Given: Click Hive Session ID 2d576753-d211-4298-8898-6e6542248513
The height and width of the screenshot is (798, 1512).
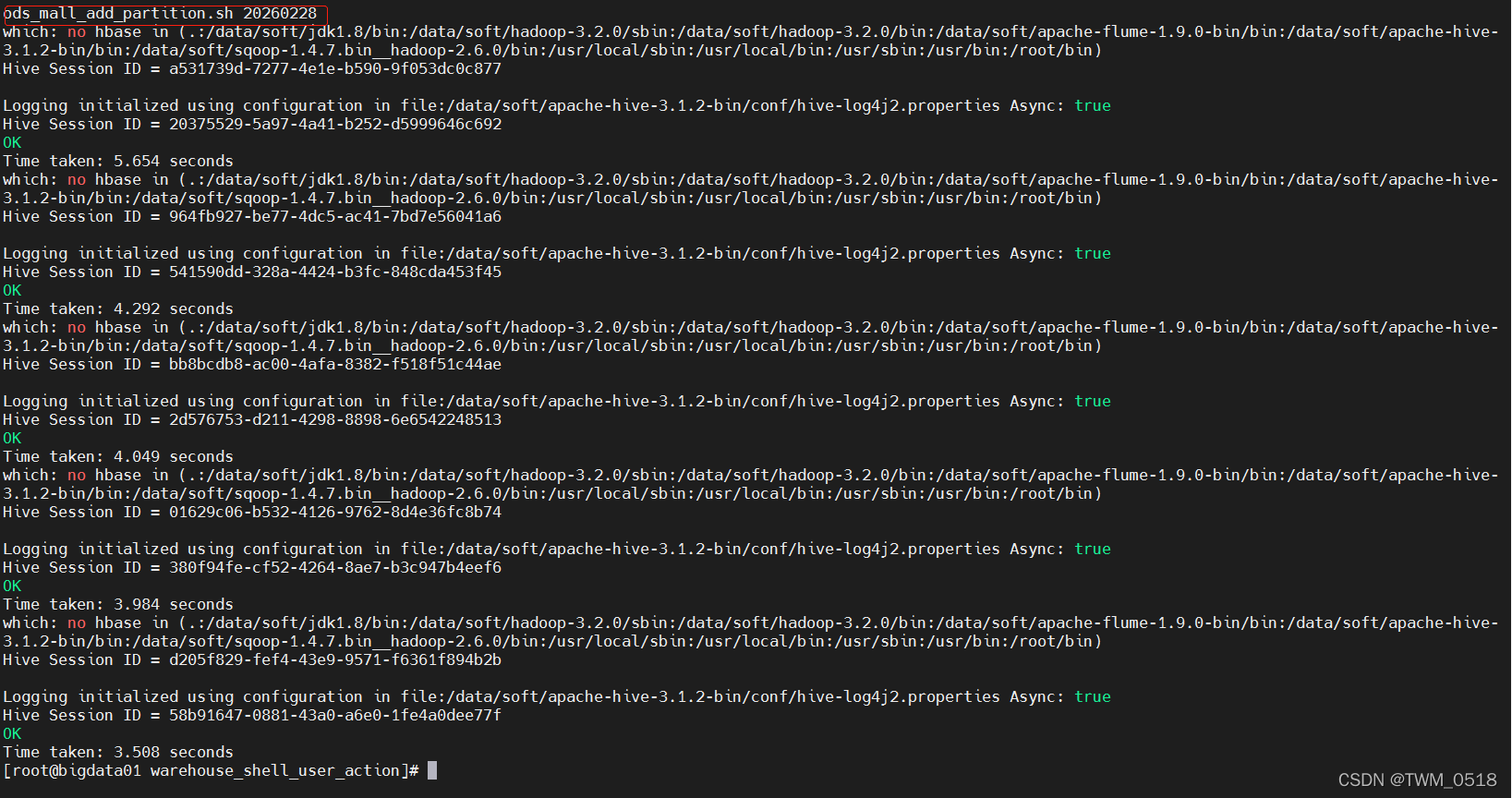Looking at the screenshot, I should [252, 420].
